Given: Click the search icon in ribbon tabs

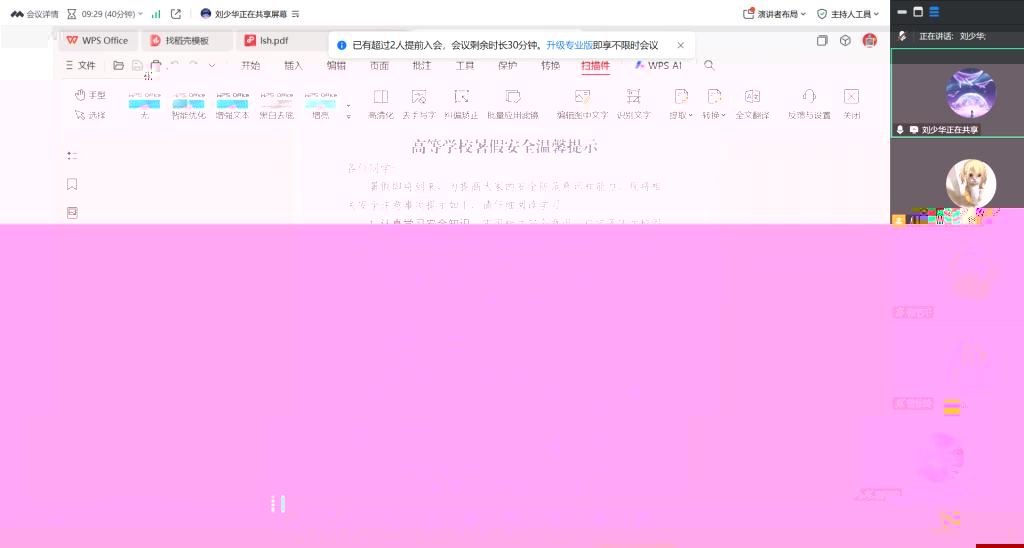Looking at the screenshot, I should point(709,66).
